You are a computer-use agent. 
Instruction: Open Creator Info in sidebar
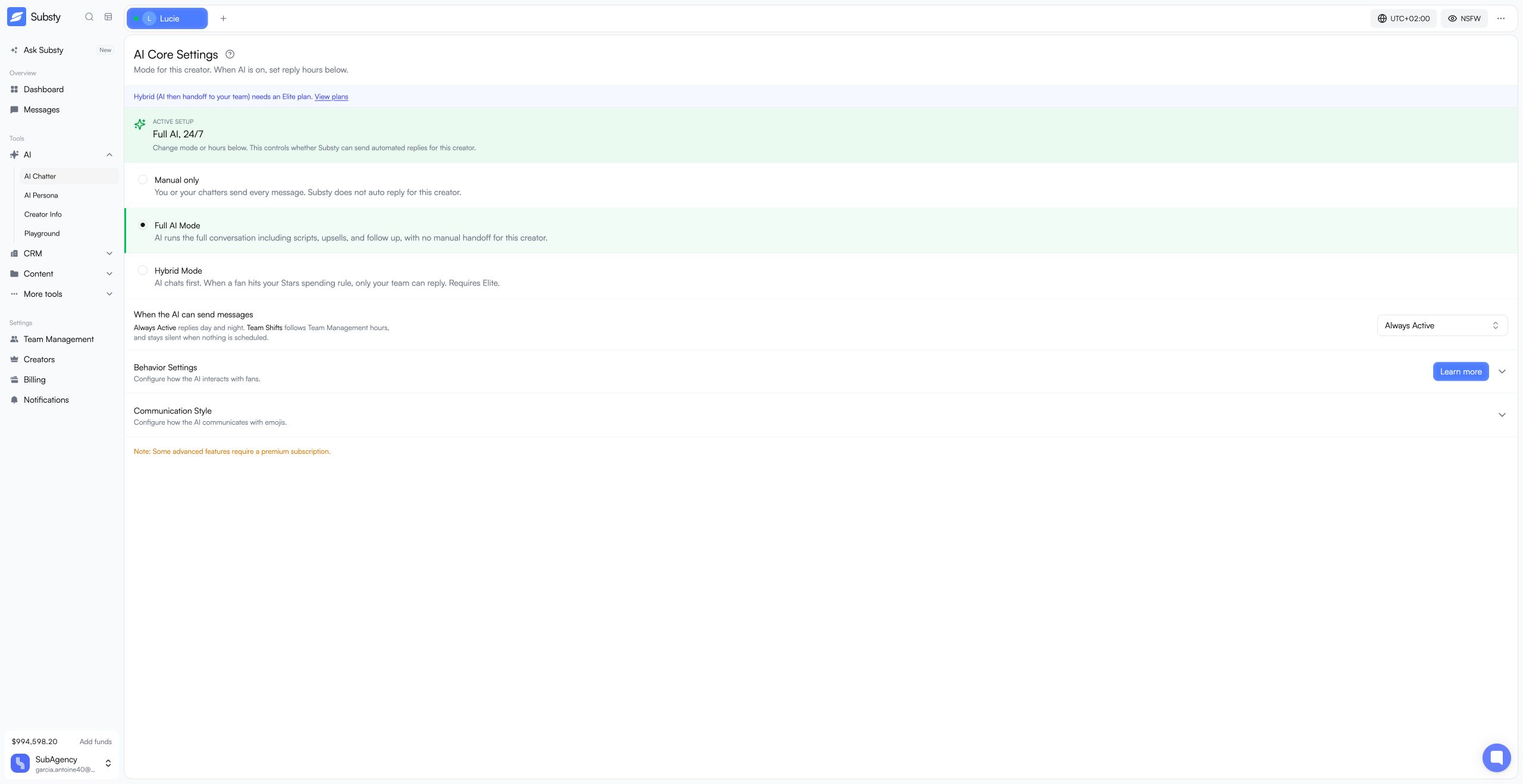(x=69, y=215)
